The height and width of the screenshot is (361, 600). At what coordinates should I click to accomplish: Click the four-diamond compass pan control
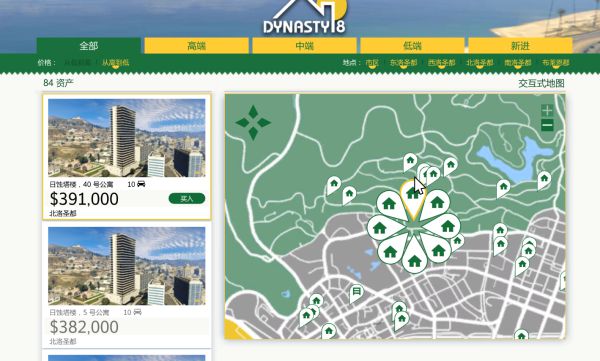click(x=253, y=123)
